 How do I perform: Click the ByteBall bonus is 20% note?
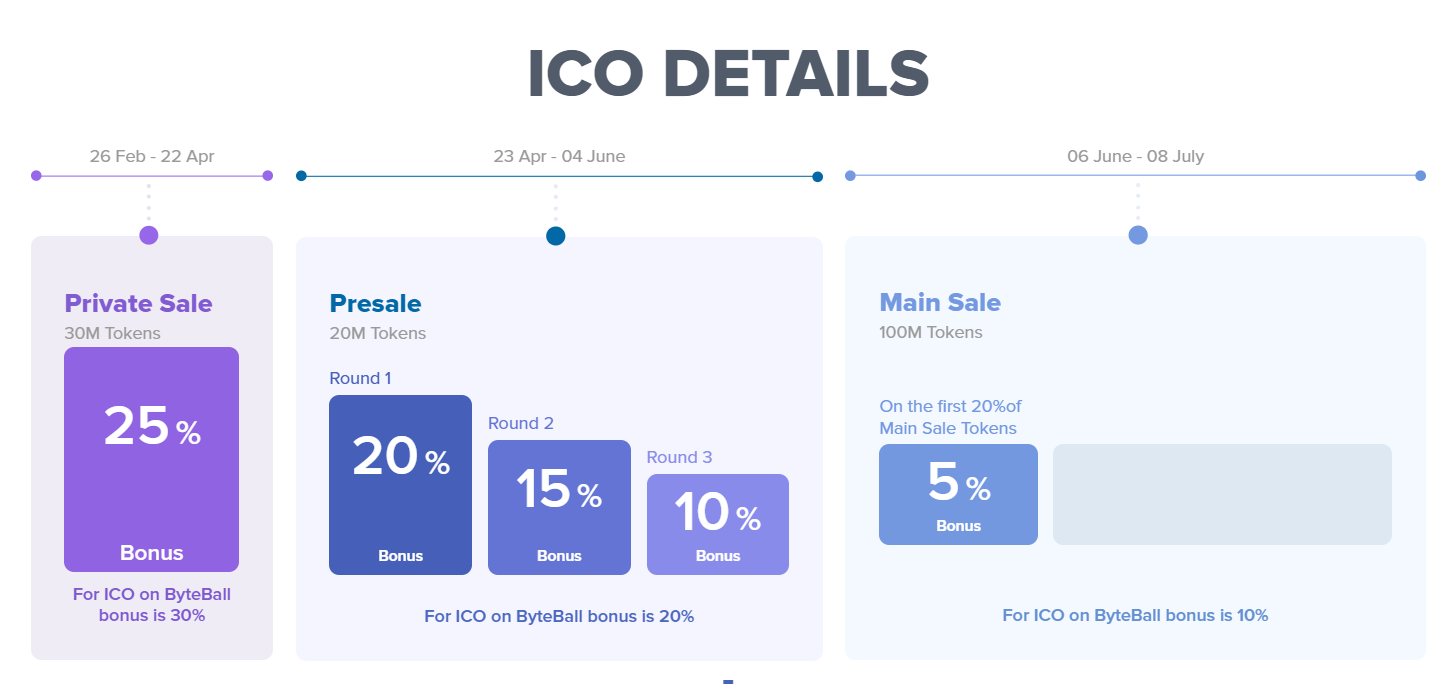point(559,616)
